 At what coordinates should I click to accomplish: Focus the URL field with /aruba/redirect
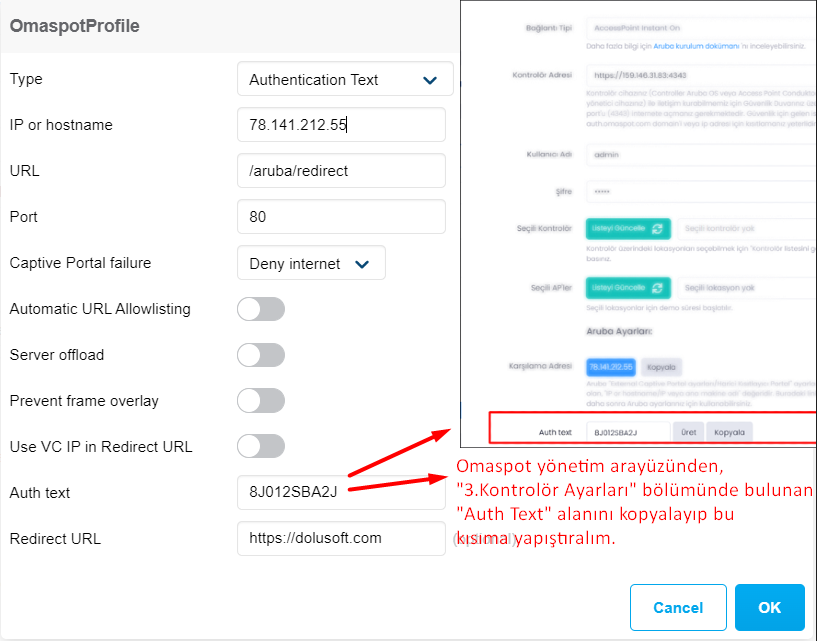341,171
